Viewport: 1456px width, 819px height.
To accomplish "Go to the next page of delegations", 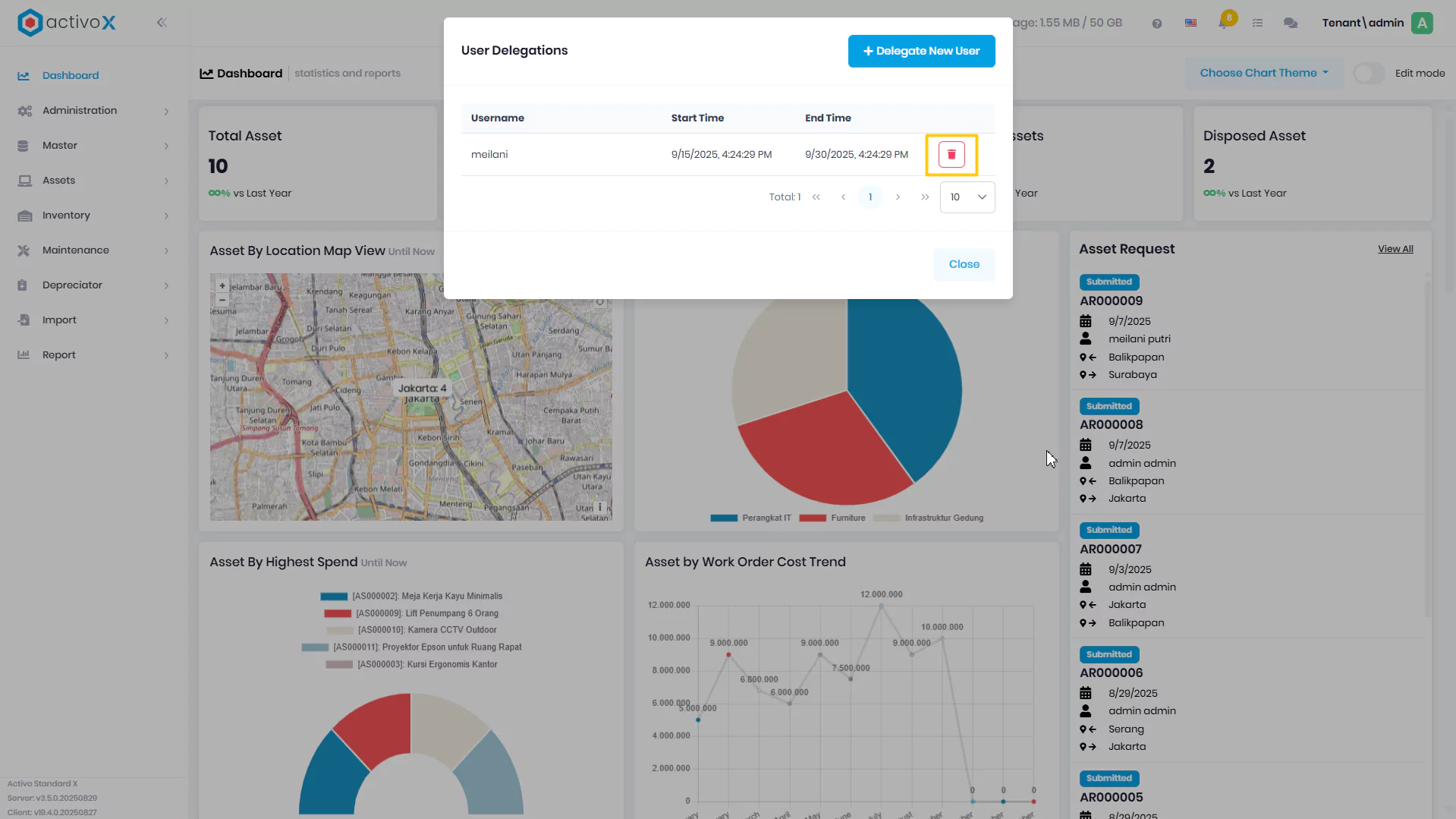I will (x=898, y=197).
